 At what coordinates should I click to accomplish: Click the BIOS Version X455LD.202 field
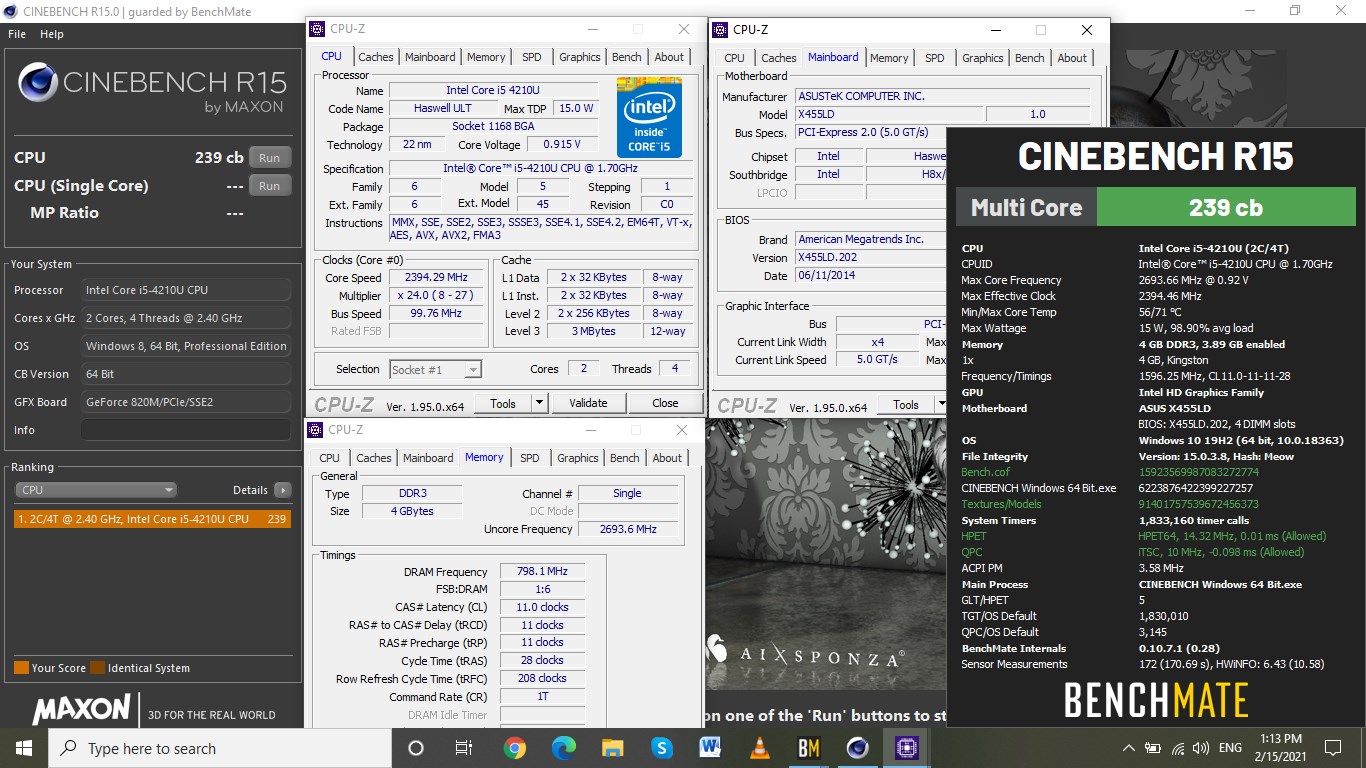(x=869, y=257)
